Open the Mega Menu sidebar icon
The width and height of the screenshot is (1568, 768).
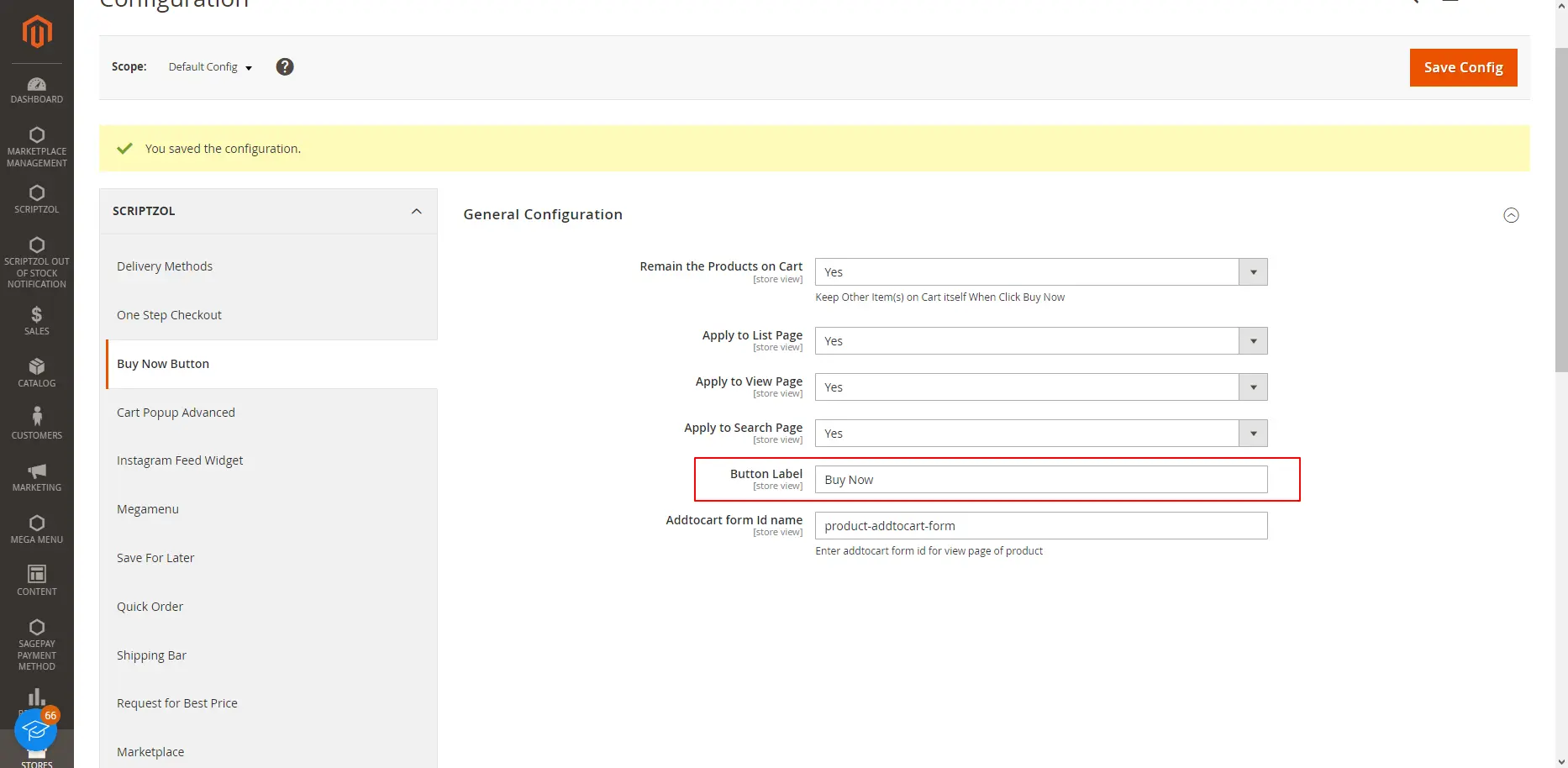pos(37,529)
